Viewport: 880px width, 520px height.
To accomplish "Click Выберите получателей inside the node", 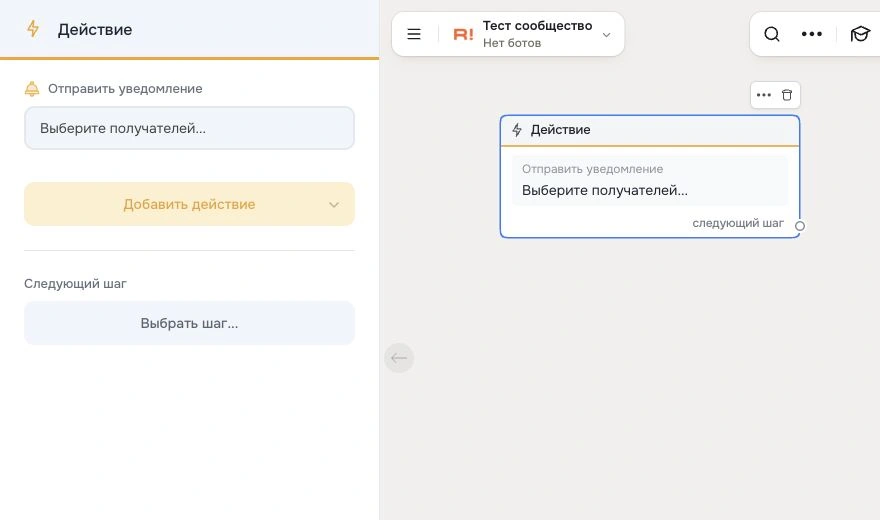I will (x=604, y=190).
